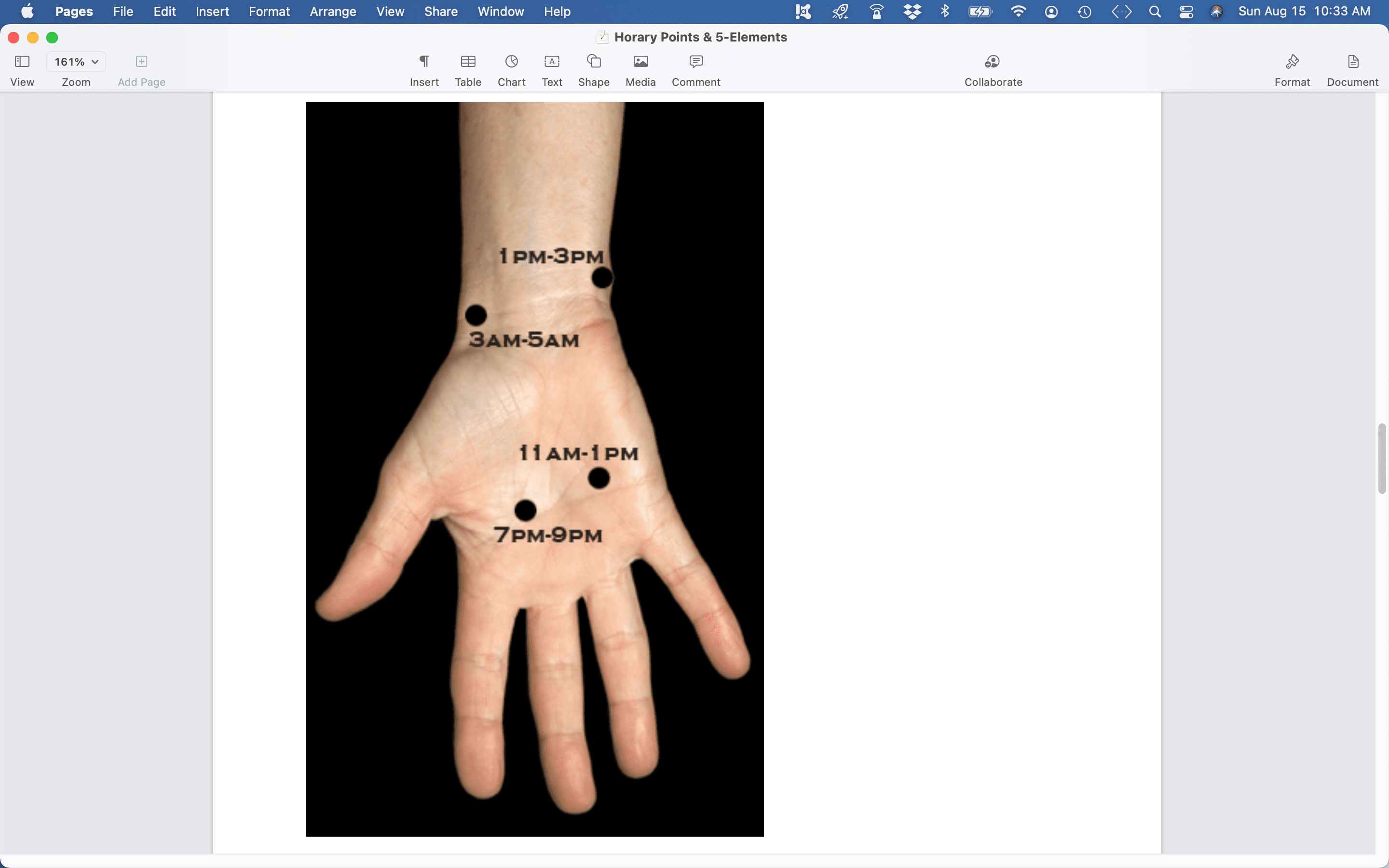
Task: Add a Comment from the toolbar
Action: pyautogui.click(x=695, y=61)
